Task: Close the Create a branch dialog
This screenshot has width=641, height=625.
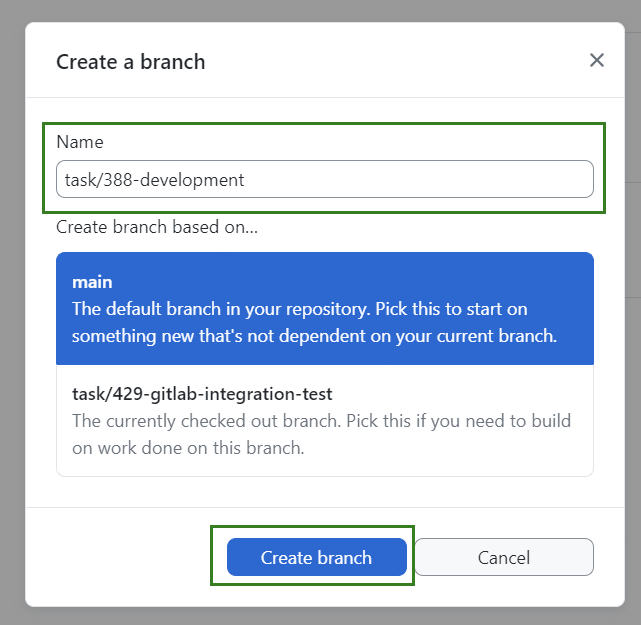Action: point(597,61)
